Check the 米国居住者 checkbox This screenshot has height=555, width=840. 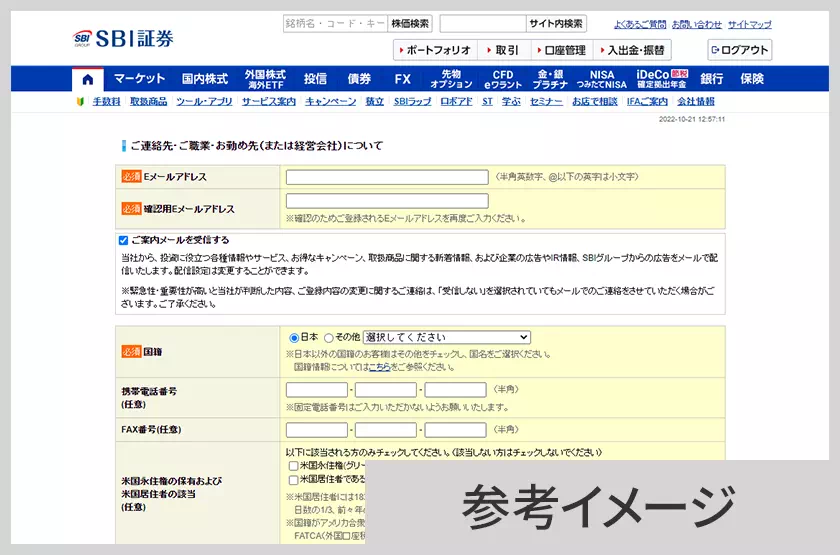pyautogui.click(x=293, y=480)
